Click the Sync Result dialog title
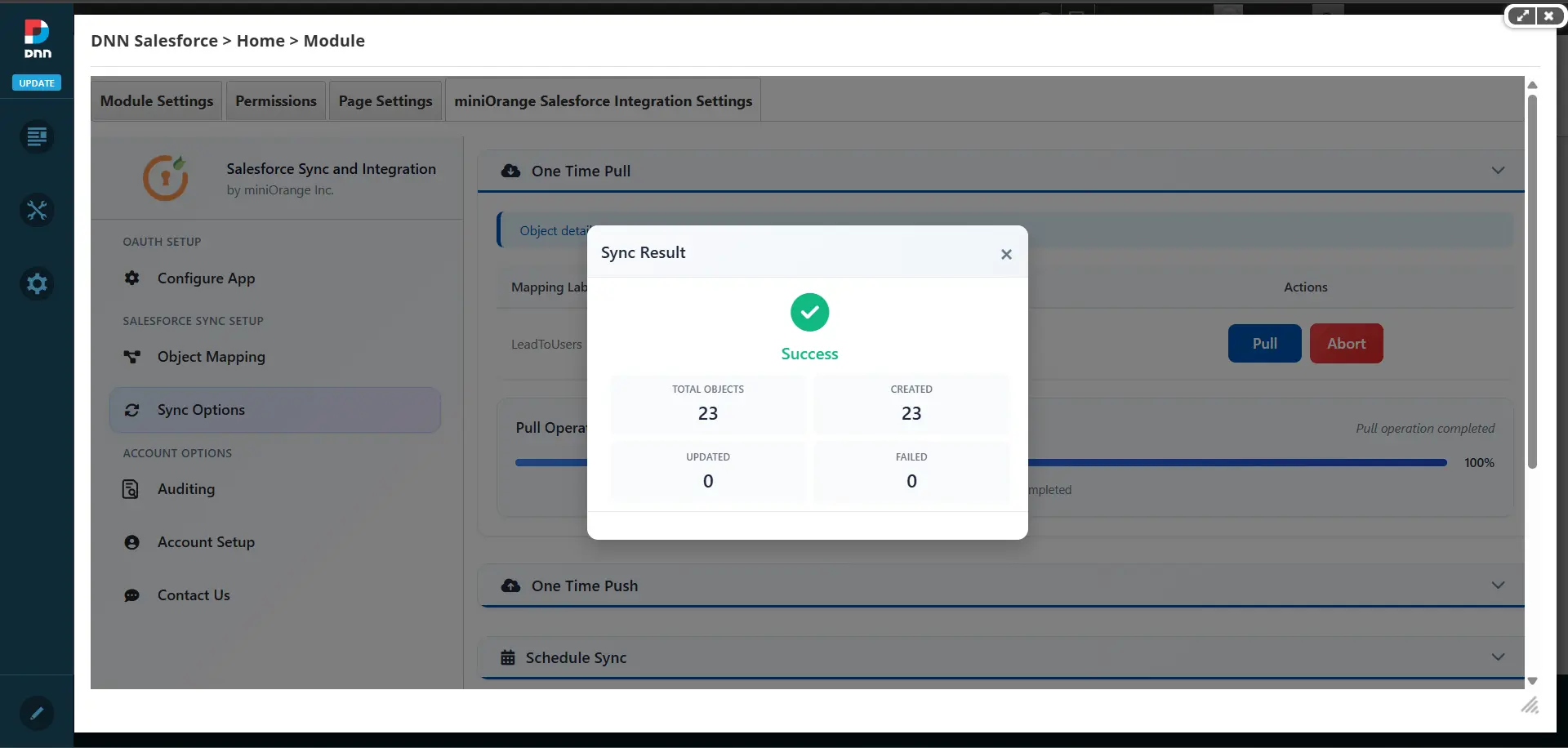1568x748 pixels. coord(643,252)
